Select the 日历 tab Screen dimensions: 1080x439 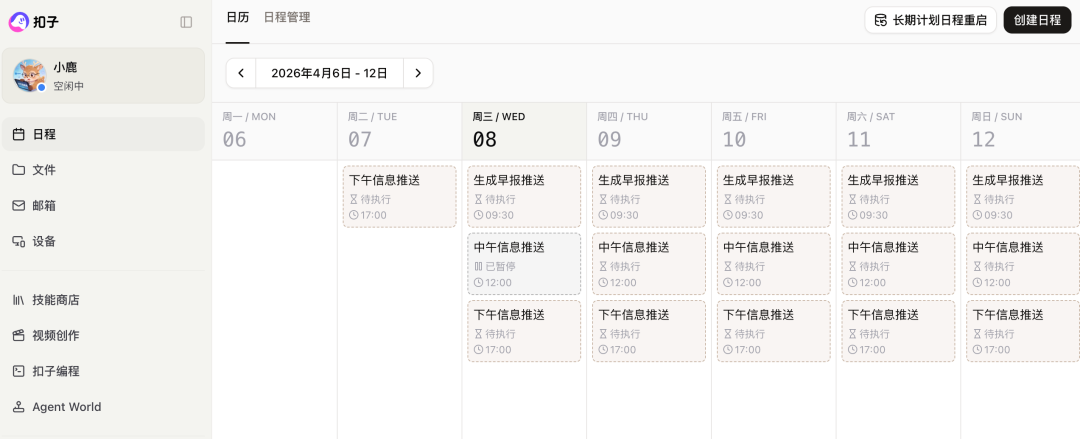pyautogui.click(x=237, y=18)
